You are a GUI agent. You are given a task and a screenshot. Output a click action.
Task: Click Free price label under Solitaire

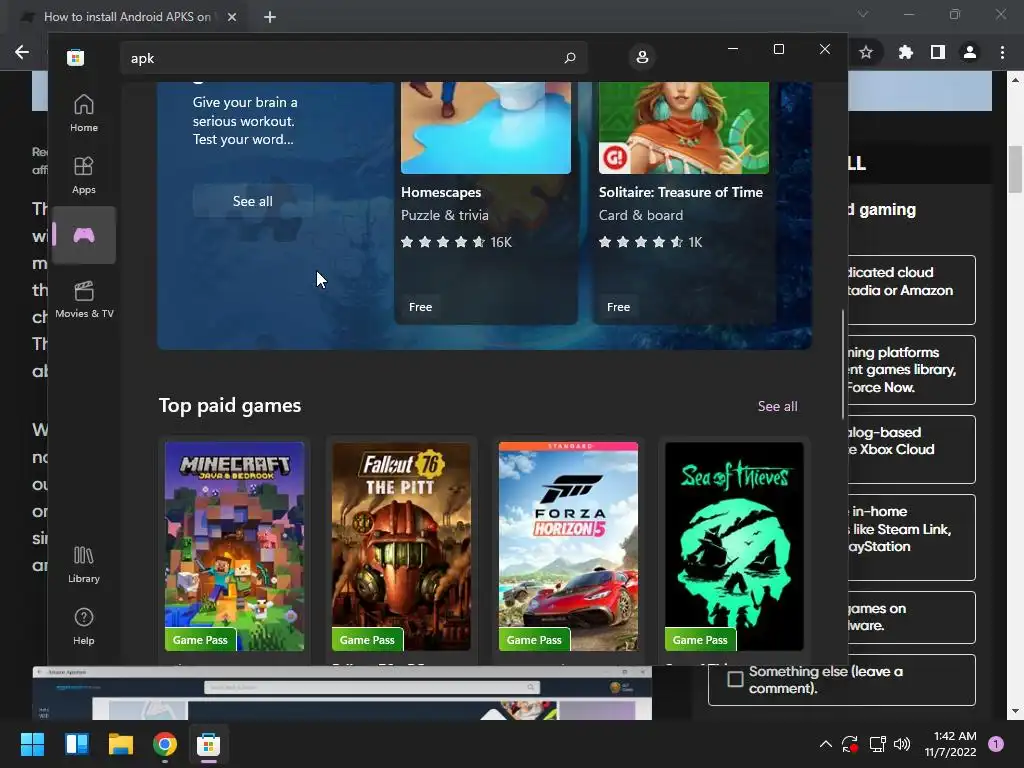pyautogui.click(x=618, y=307)
